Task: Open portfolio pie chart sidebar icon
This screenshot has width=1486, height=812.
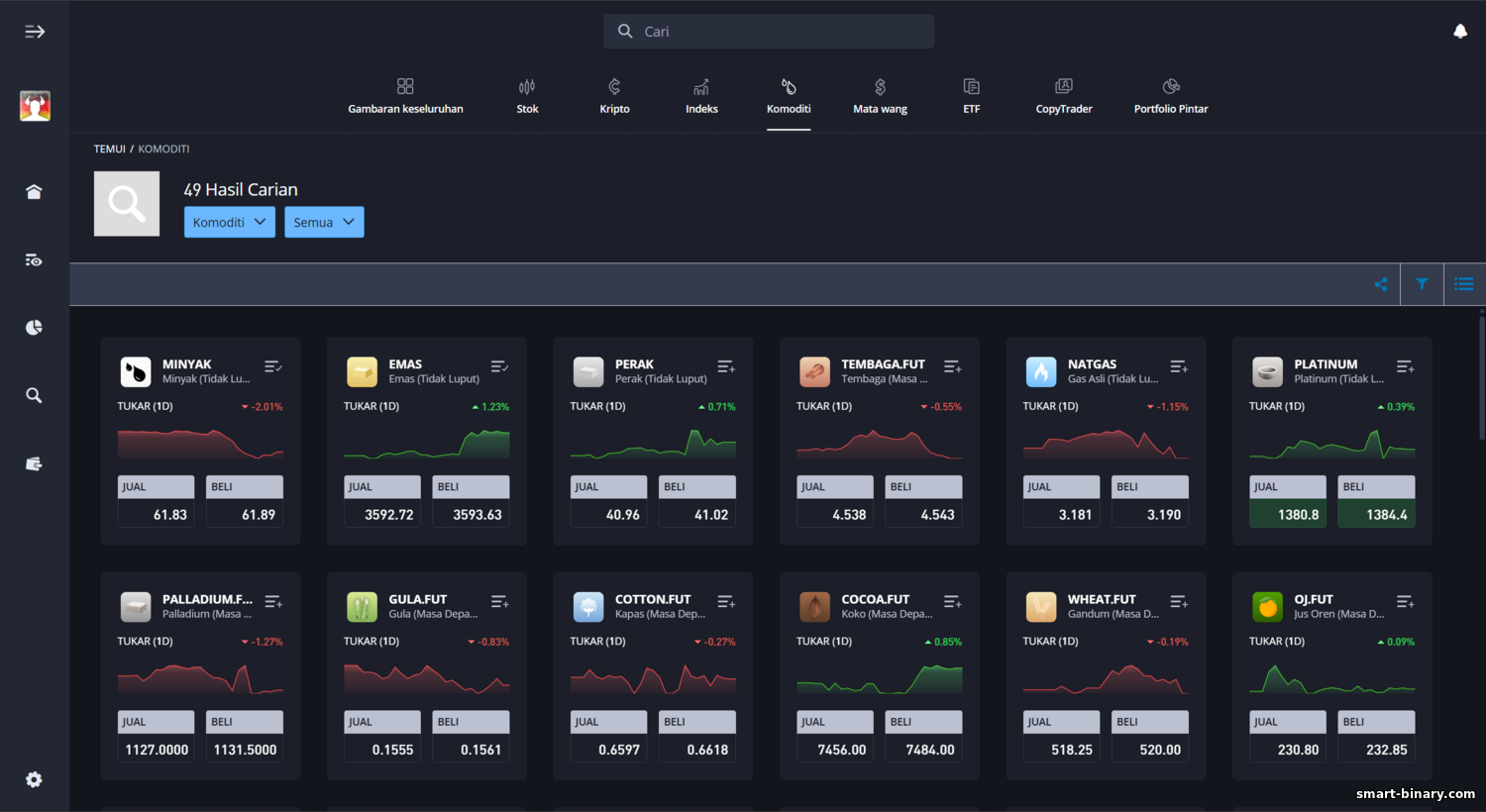Action: pos(34,328)
